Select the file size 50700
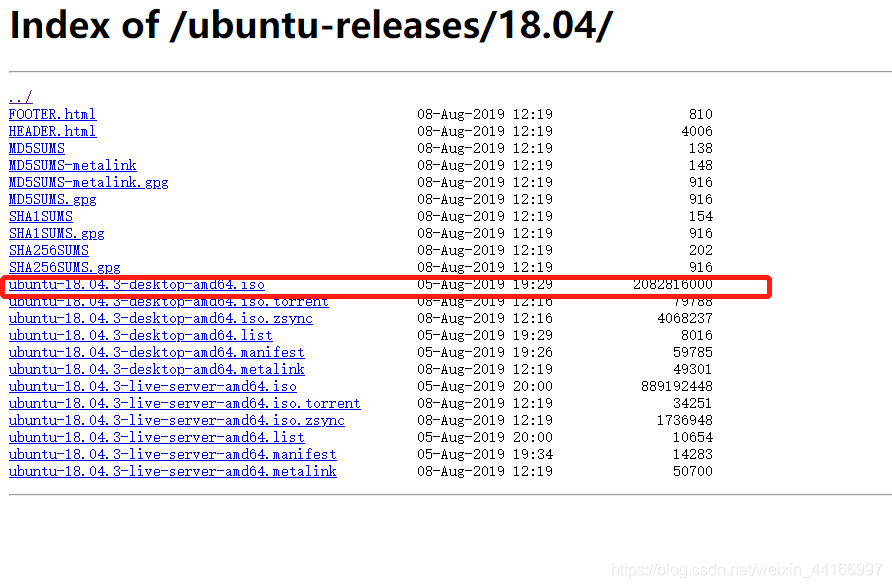The image size is (892, 588). (693, 472)
